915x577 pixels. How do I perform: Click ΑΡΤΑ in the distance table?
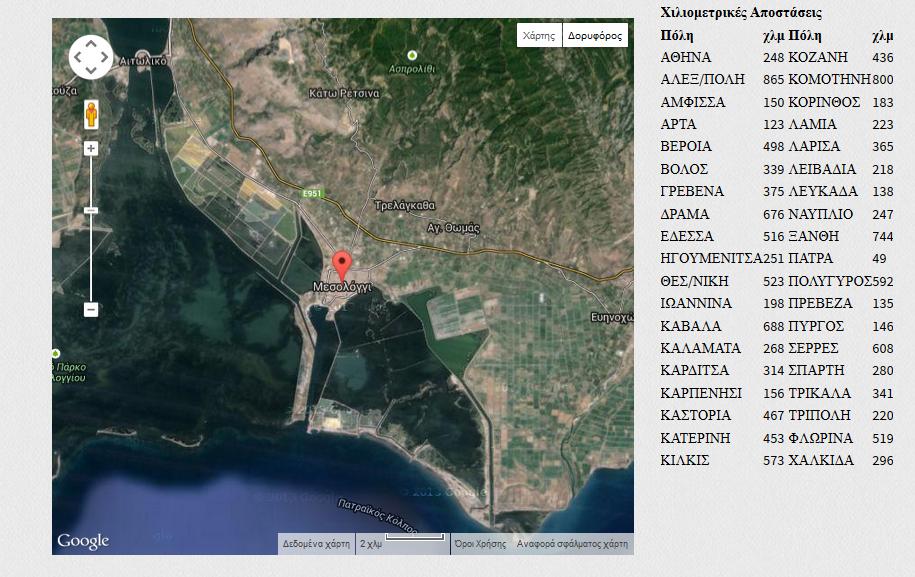click(x=678, y=124)
